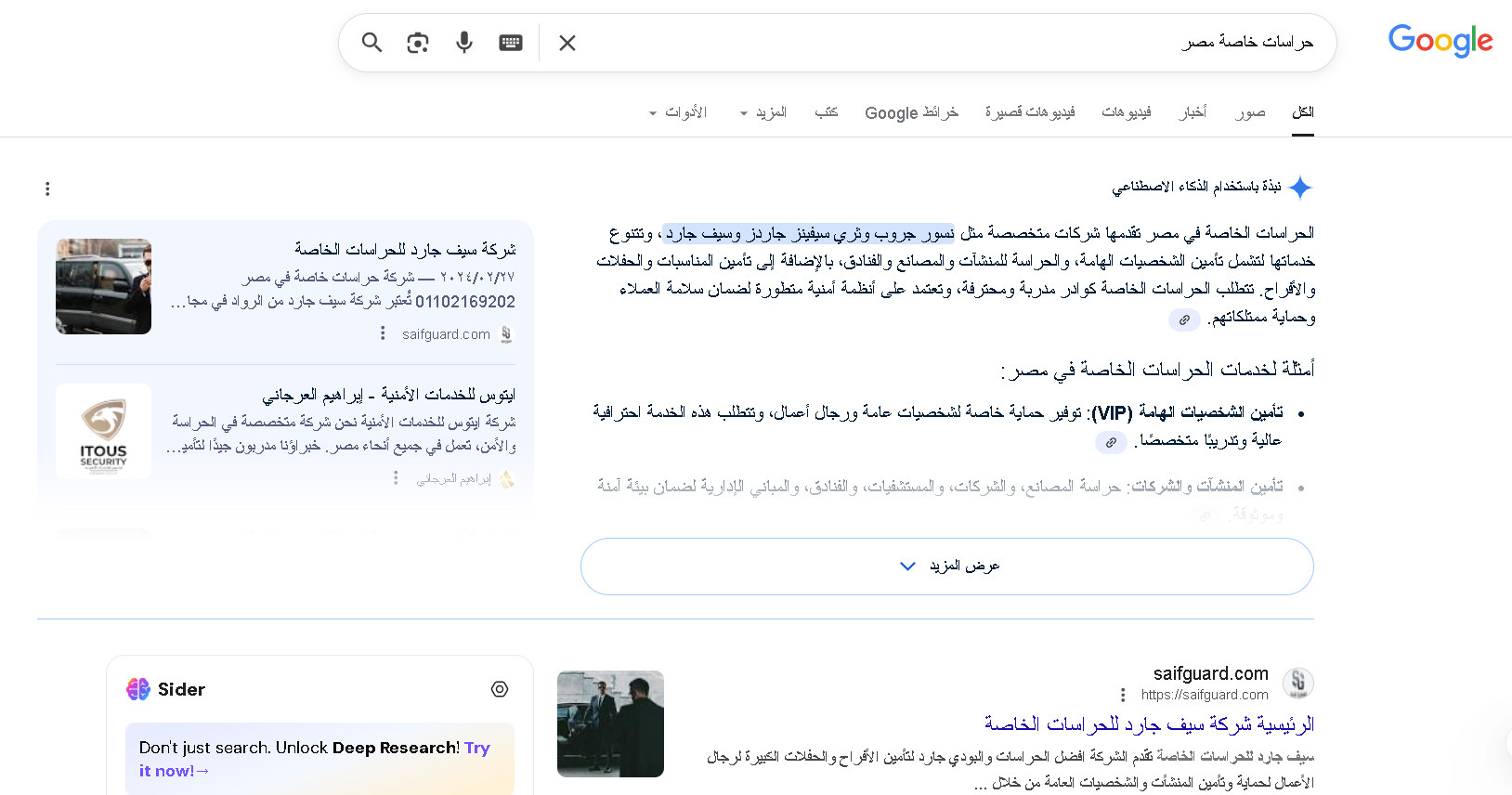Start voice search with microphone icon
Screen dimensions: 1512x795
pos(464,43)
